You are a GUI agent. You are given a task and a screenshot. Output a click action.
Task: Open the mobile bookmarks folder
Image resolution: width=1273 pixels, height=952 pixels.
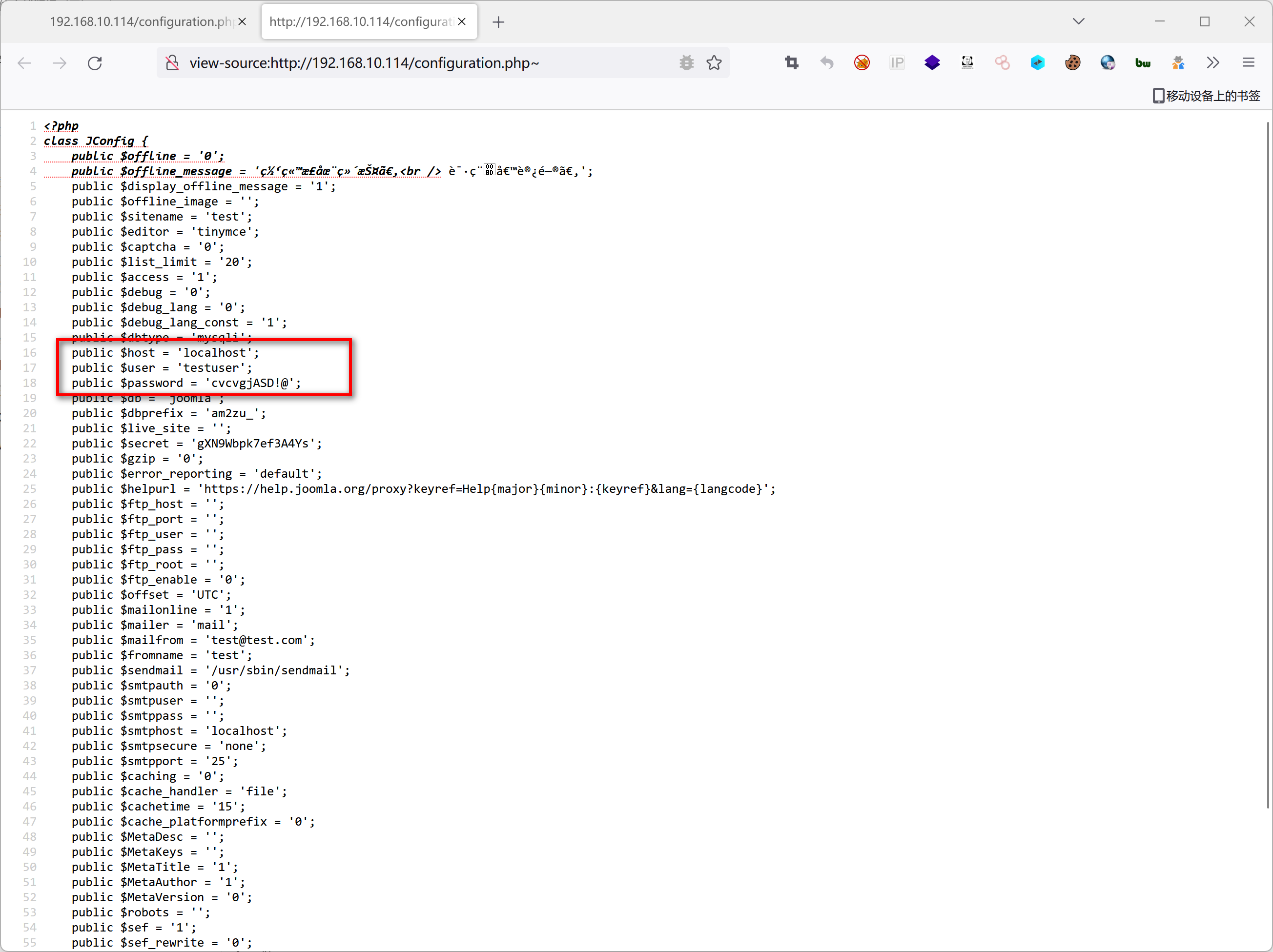pyautogui.click(x=1206, y=96)
